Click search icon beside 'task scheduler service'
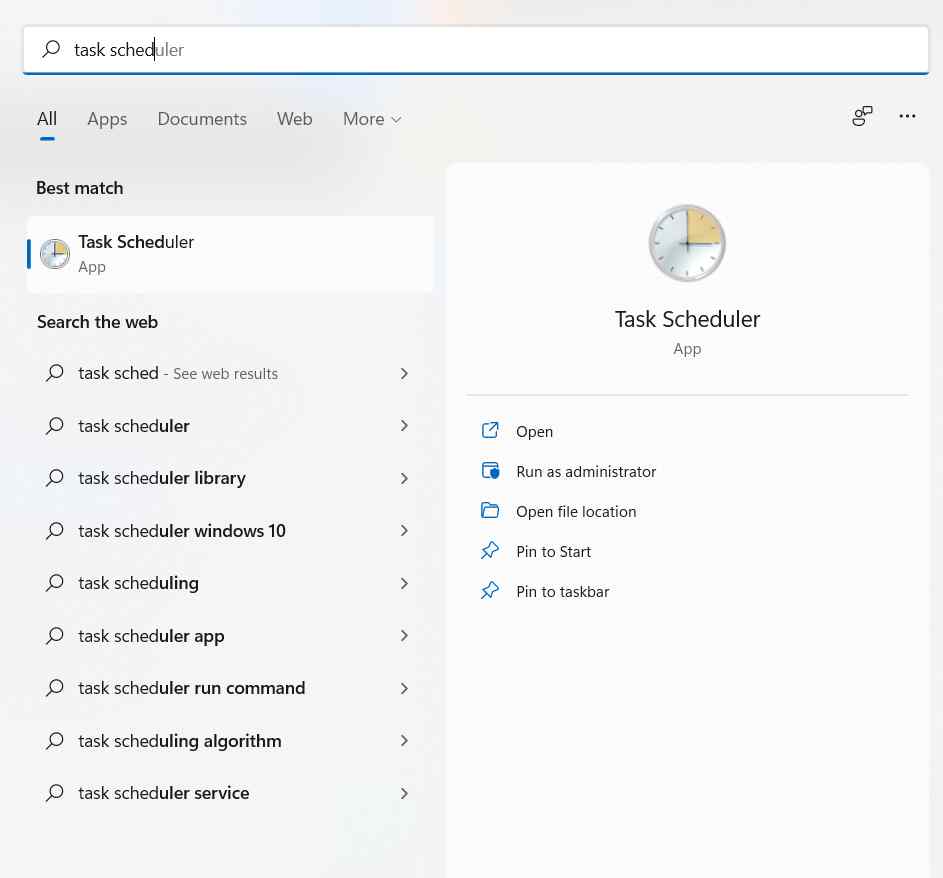The width and height of the screenshot is (943, 878). (x=55, y=793)
